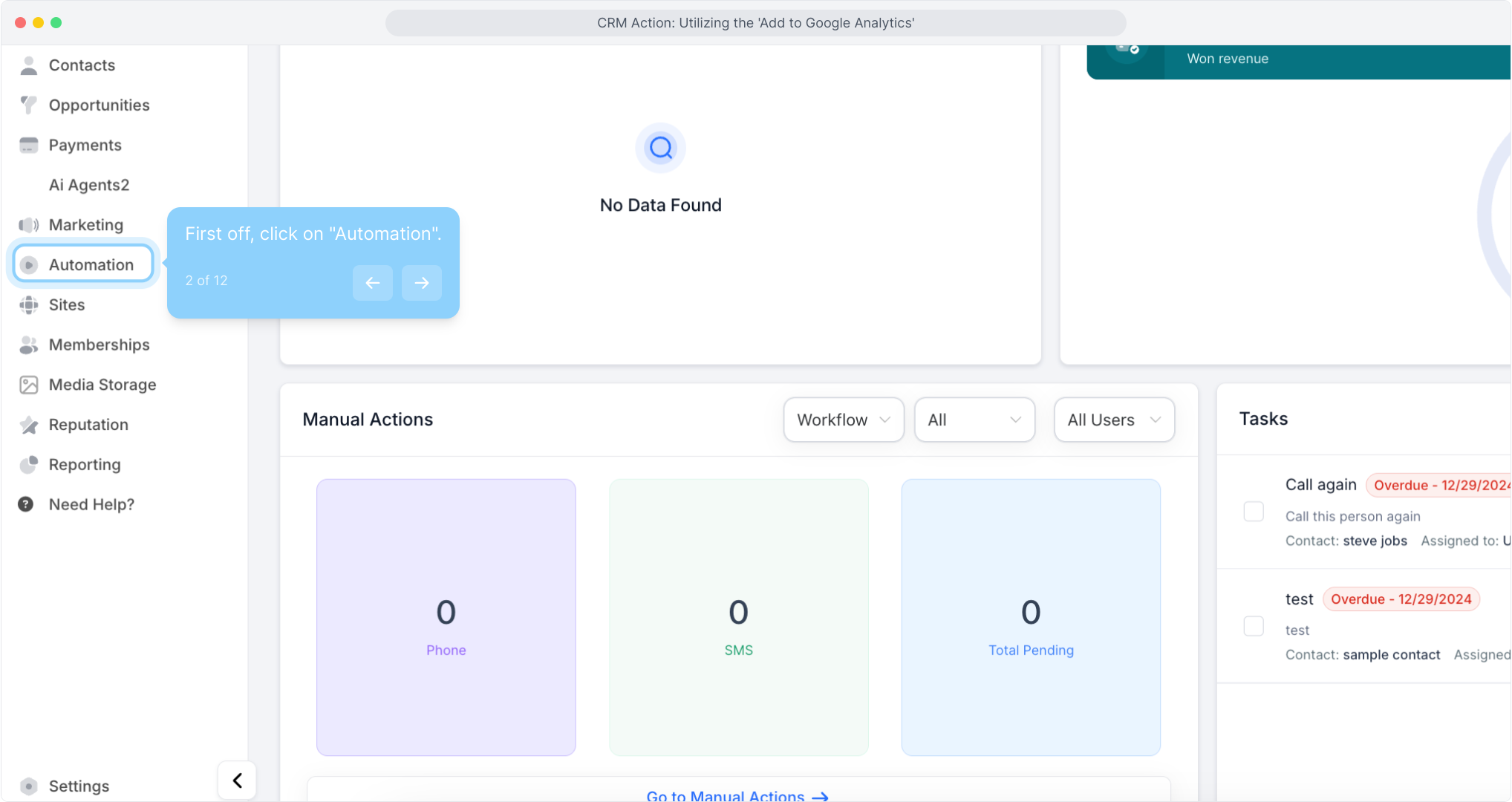Click the Sites globe icon
Viewport: 1512px width, 802px height.
pos(29,305)
